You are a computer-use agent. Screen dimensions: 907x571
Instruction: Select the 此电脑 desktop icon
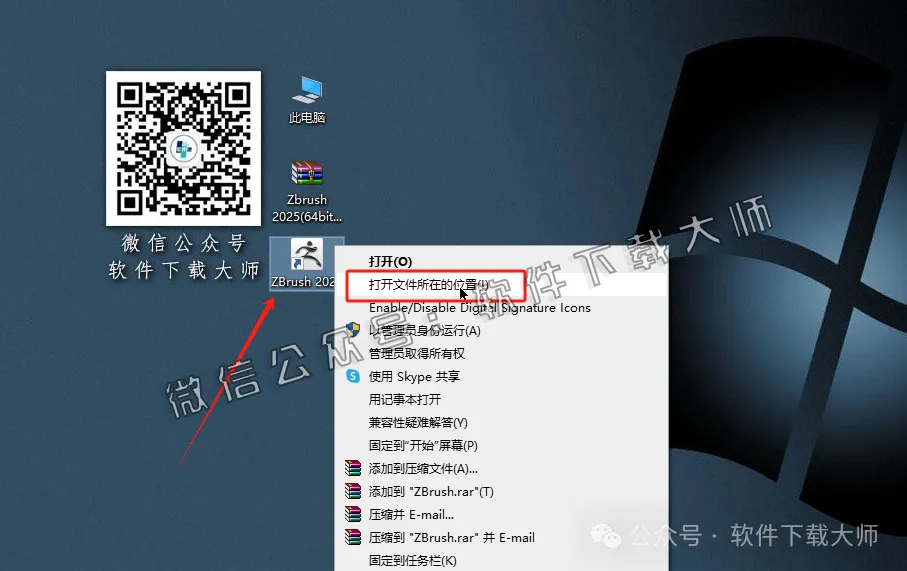click(x=307, y=101)
